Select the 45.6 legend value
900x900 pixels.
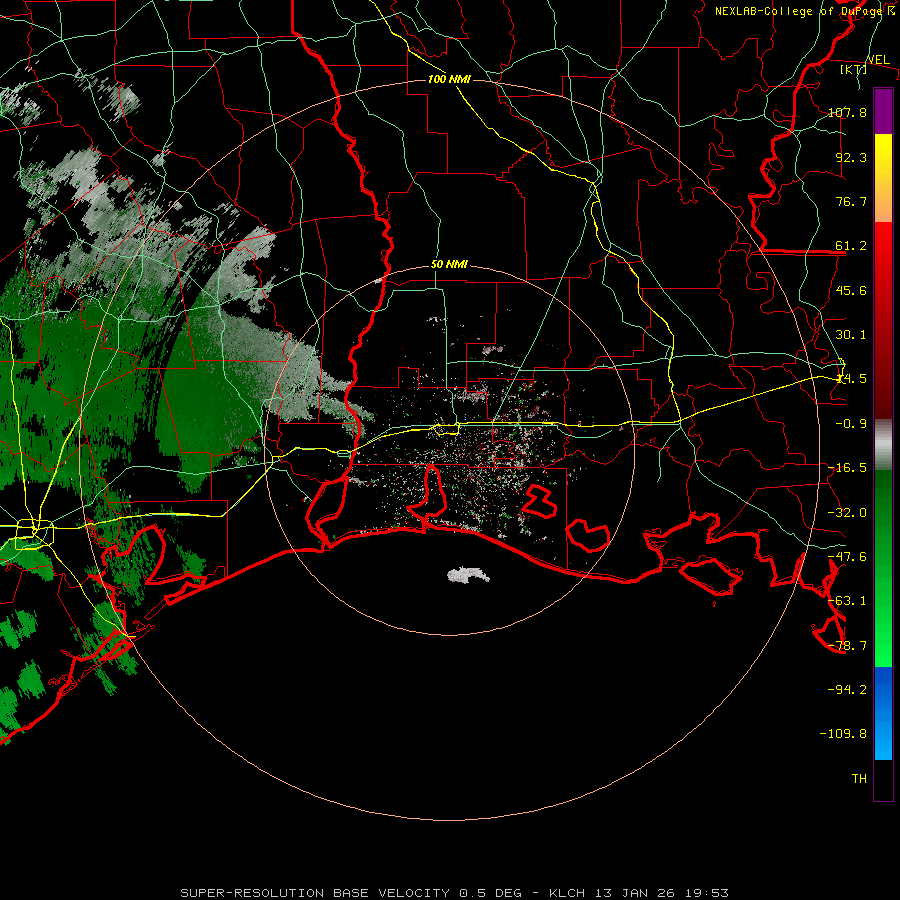[851, 290]
